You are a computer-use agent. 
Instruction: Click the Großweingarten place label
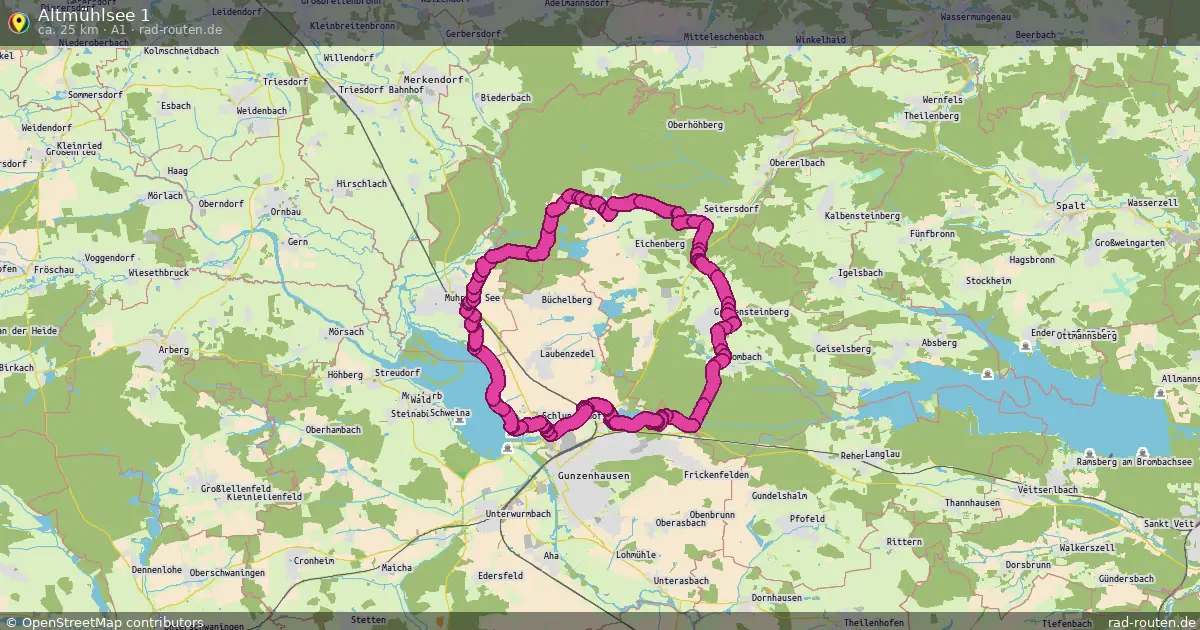pyautogui.click(x=1130, y=243)
